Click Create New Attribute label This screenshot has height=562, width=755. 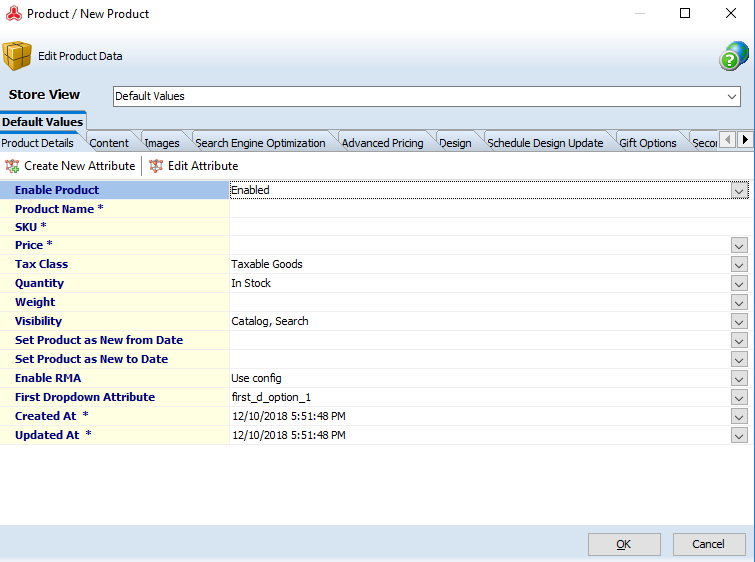click(80, 166)
